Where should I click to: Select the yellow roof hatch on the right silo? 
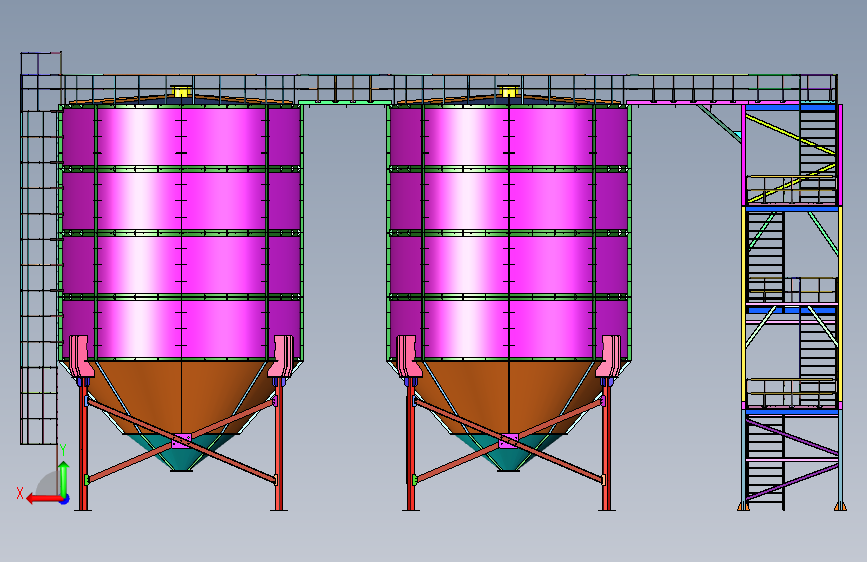coord(508,91)
